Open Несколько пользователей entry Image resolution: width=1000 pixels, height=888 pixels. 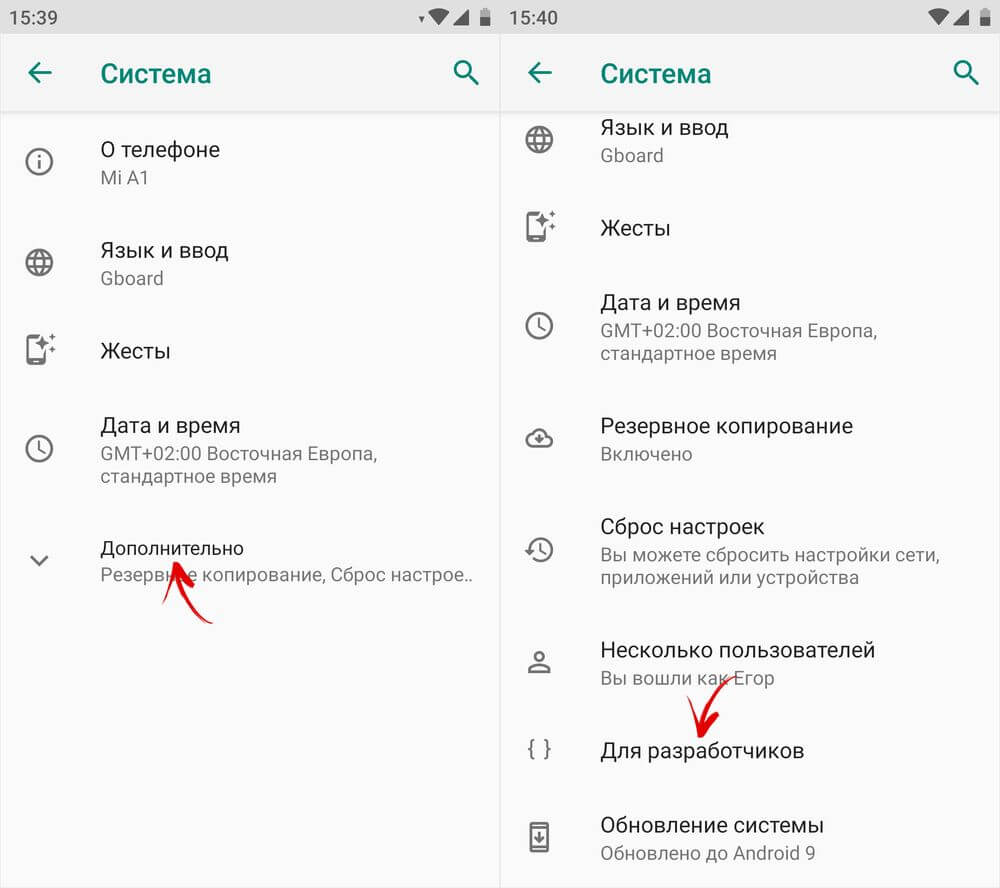(750, 663)
